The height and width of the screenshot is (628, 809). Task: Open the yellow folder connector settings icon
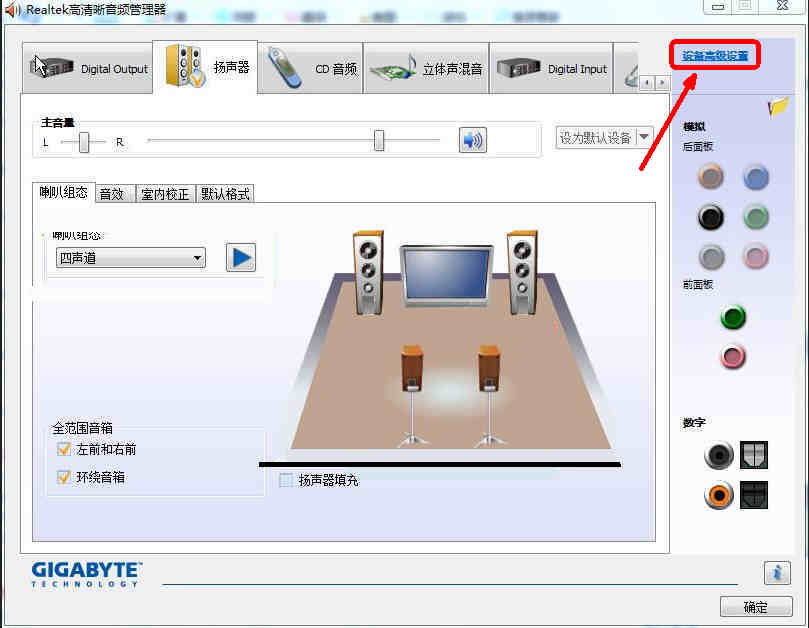pyautogui.click(x=778, y=107)
